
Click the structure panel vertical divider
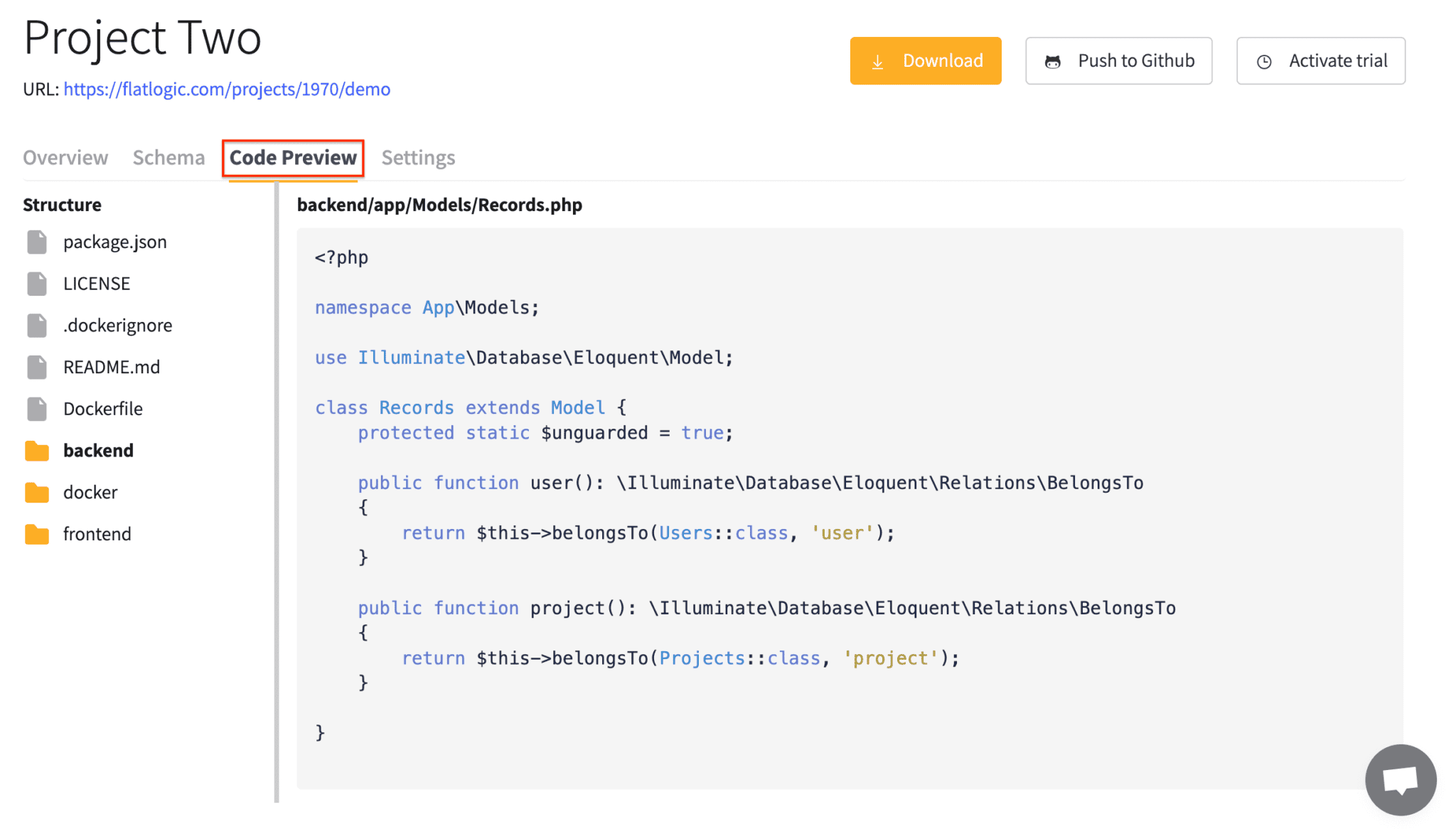click(277, 491)
